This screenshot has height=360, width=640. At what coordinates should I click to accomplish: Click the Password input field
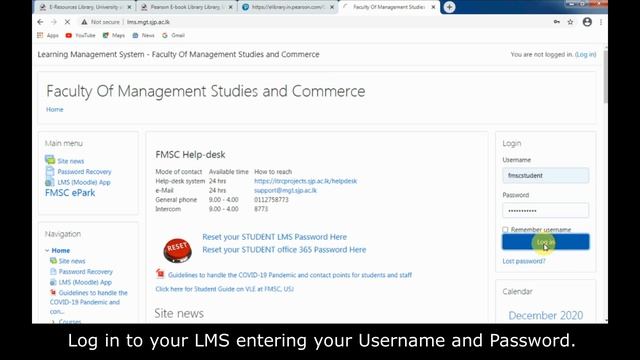point(546,211)
